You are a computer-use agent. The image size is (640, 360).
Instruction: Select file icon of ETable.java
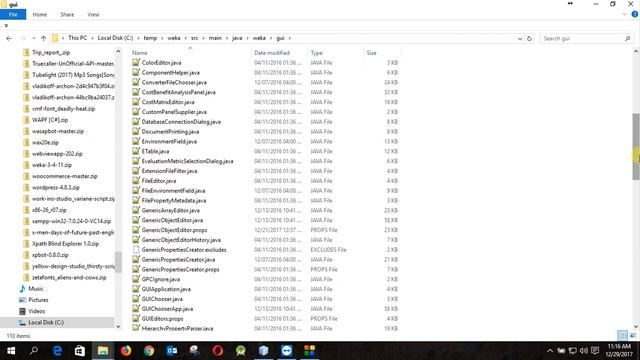(x=136, y=151)
